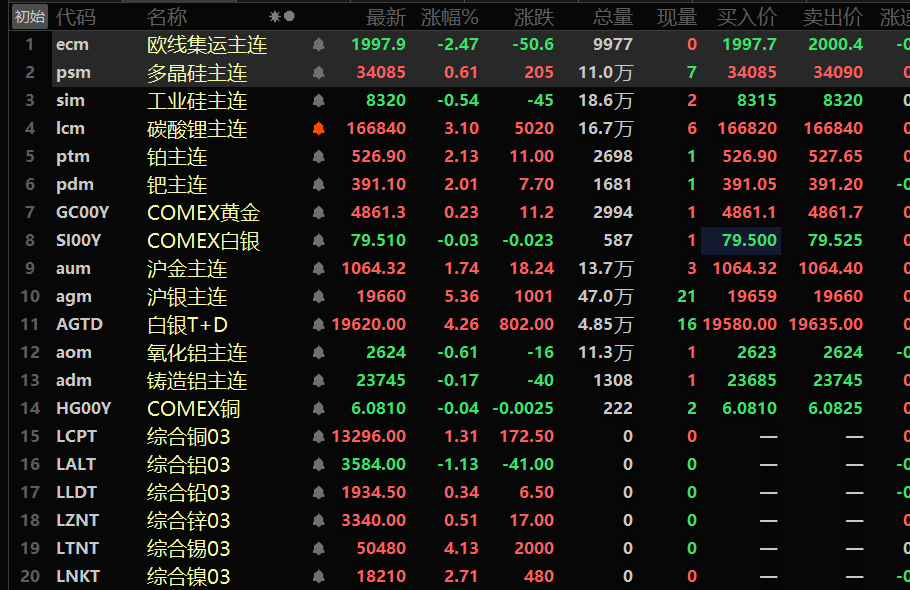
Task: Toggle the alert bell for 综合镍03
Action: coord(319,576)
